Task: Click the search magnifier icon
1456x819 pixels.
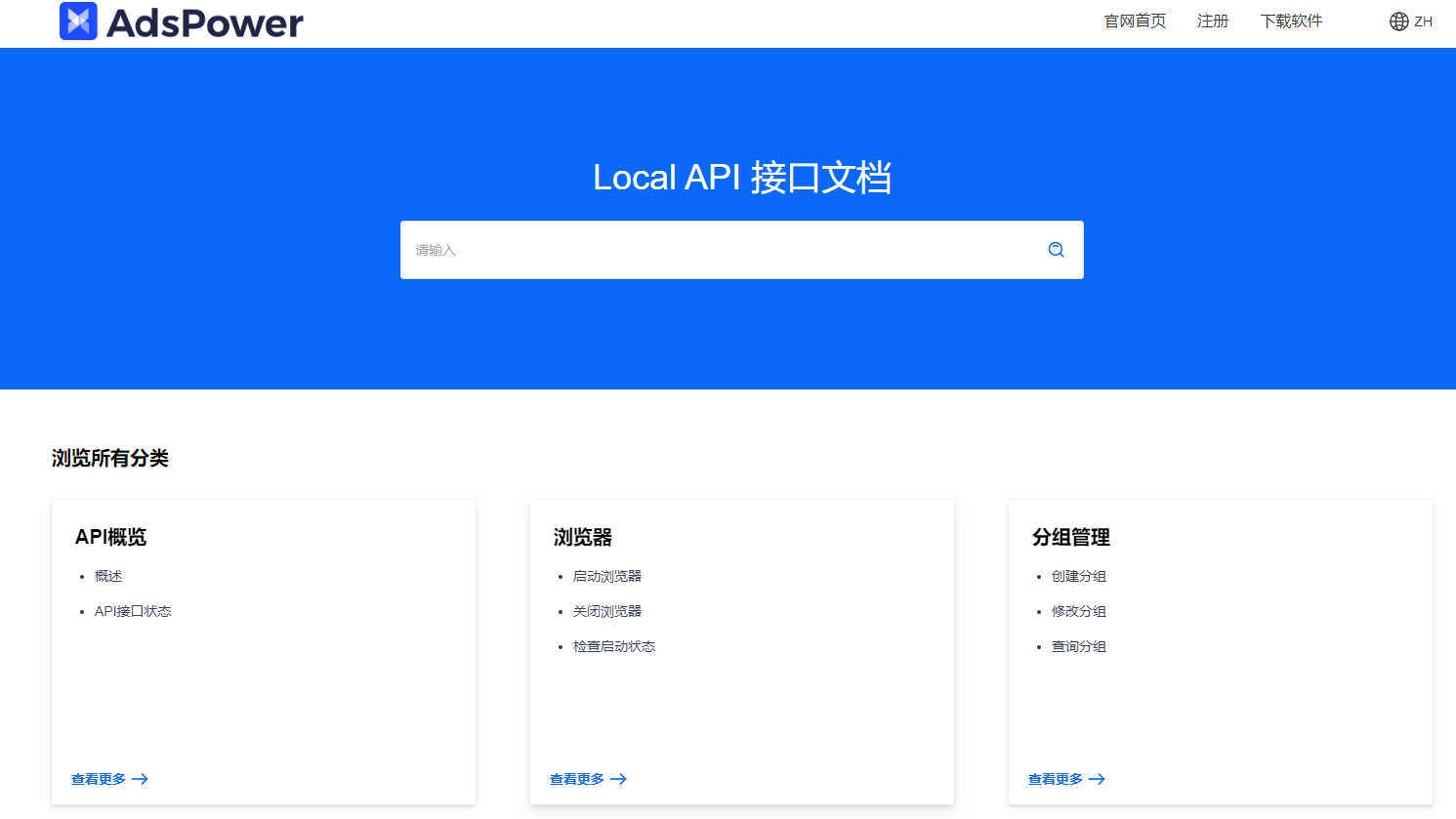Action: coord(1056,250)
